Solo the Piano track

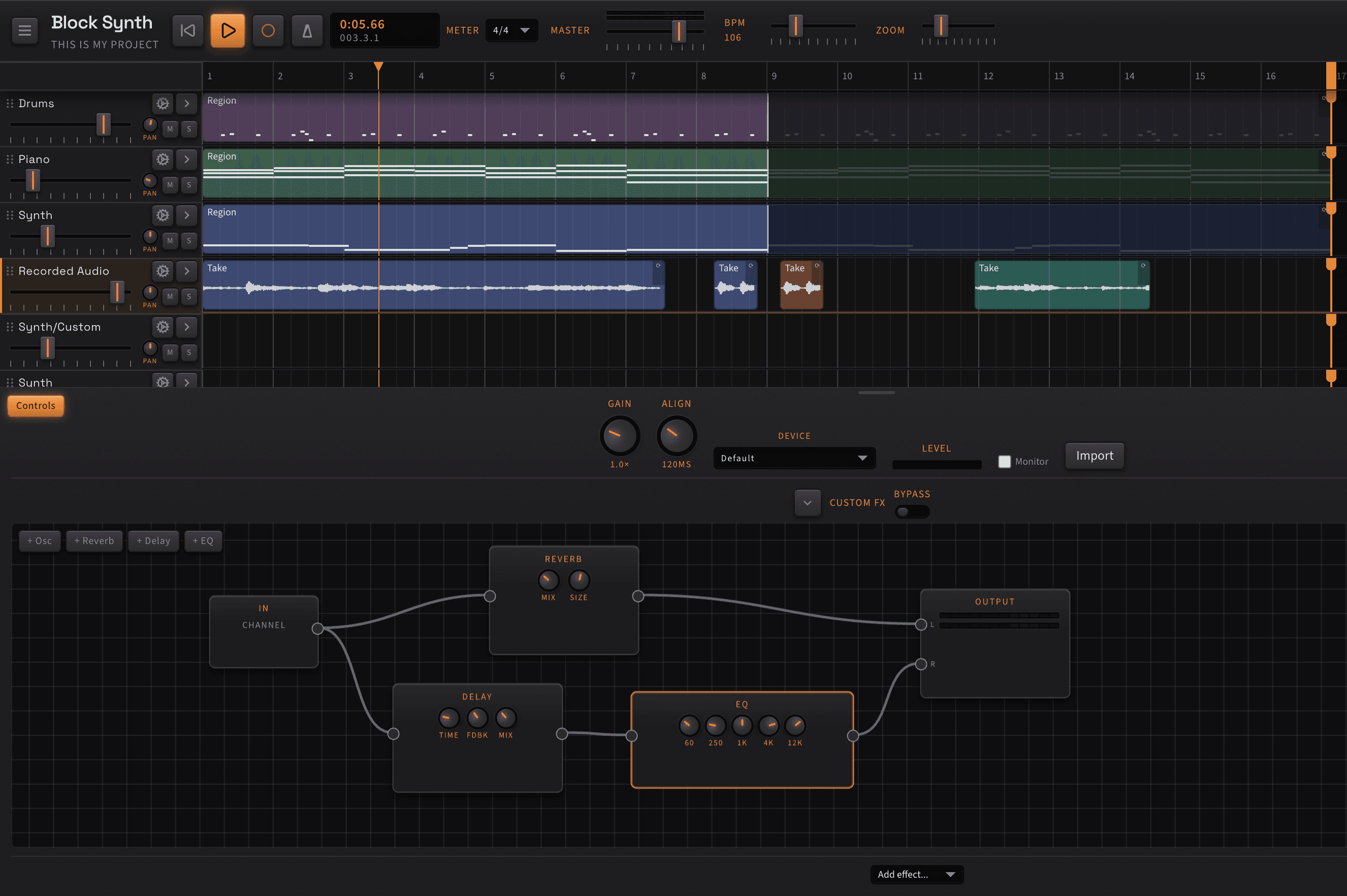189,185
